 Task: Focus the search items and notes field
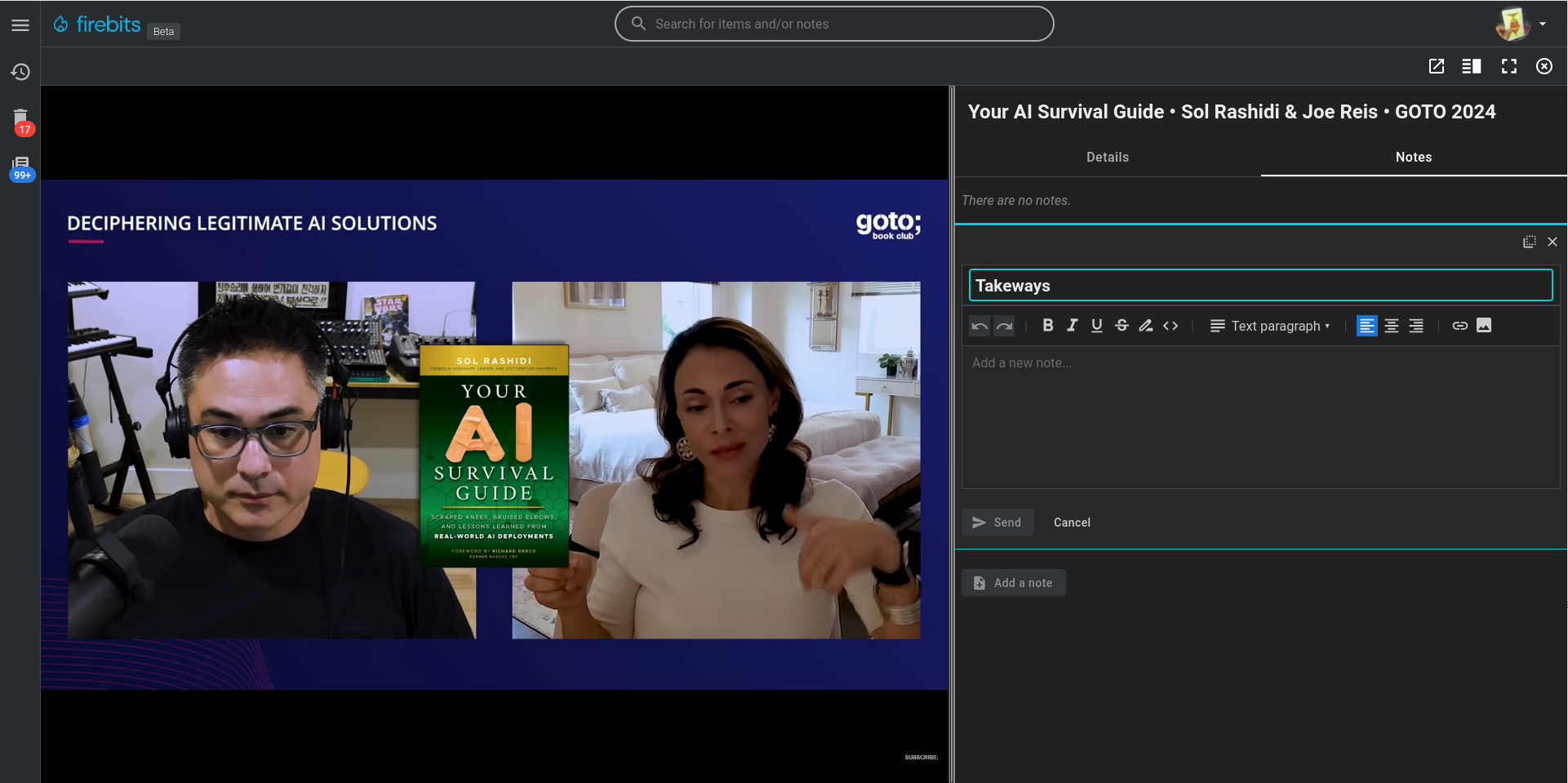click(834, 24)
